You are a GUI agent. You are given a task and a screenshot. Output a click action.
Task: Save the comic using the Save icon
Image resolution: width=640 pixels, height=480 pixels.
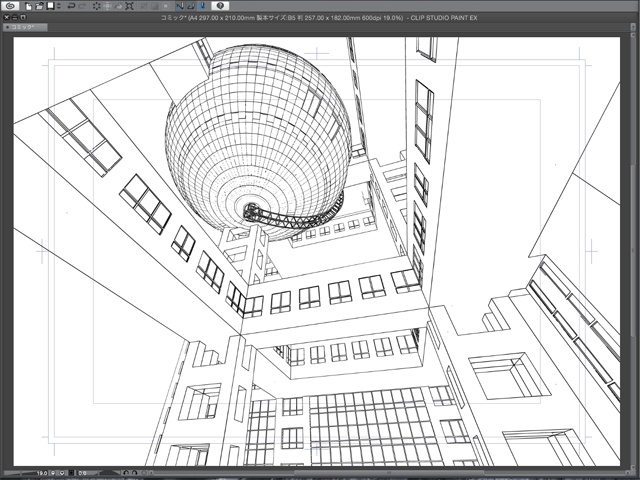tap(50, 6)
